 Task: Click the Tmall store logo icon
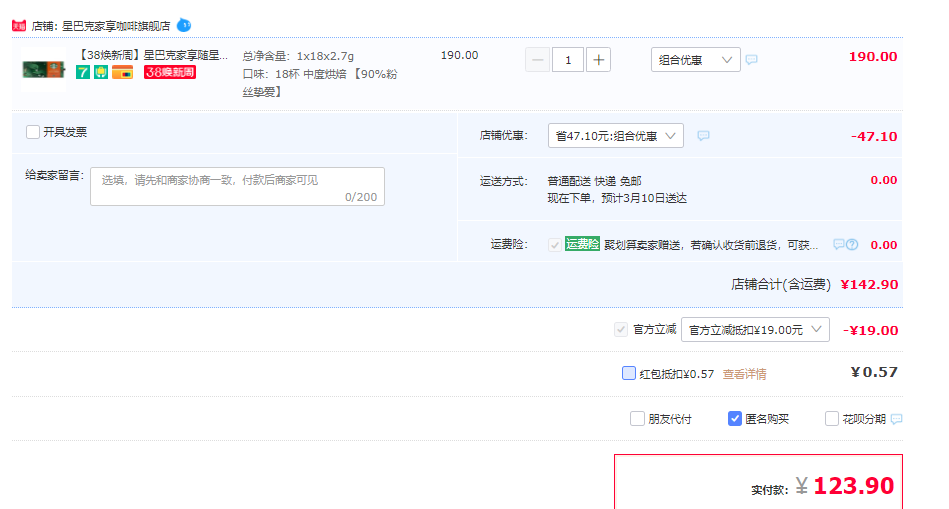point(19,26)
